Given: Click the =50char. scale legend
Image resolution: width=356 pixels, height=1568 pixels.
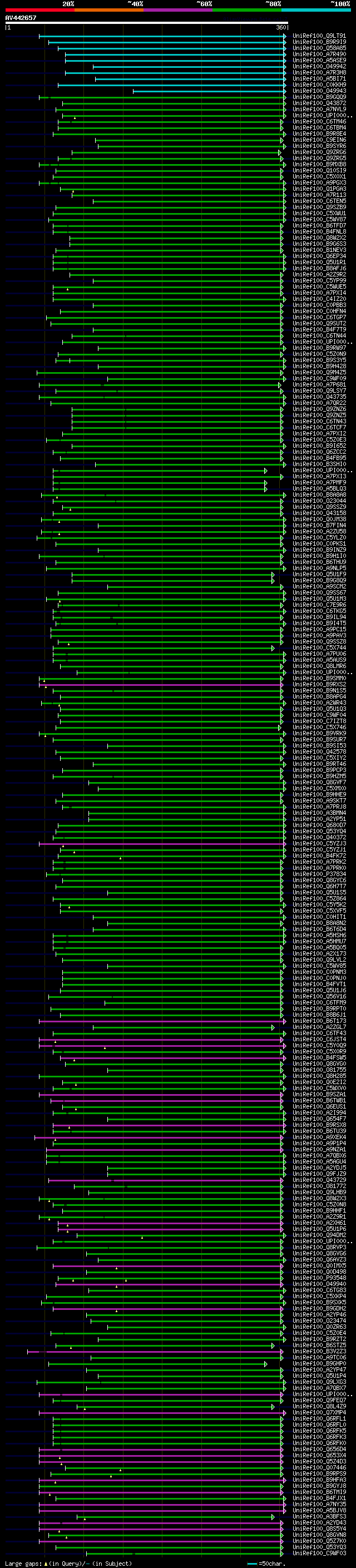Looking at the screenshot, I should pos(265,1564).
